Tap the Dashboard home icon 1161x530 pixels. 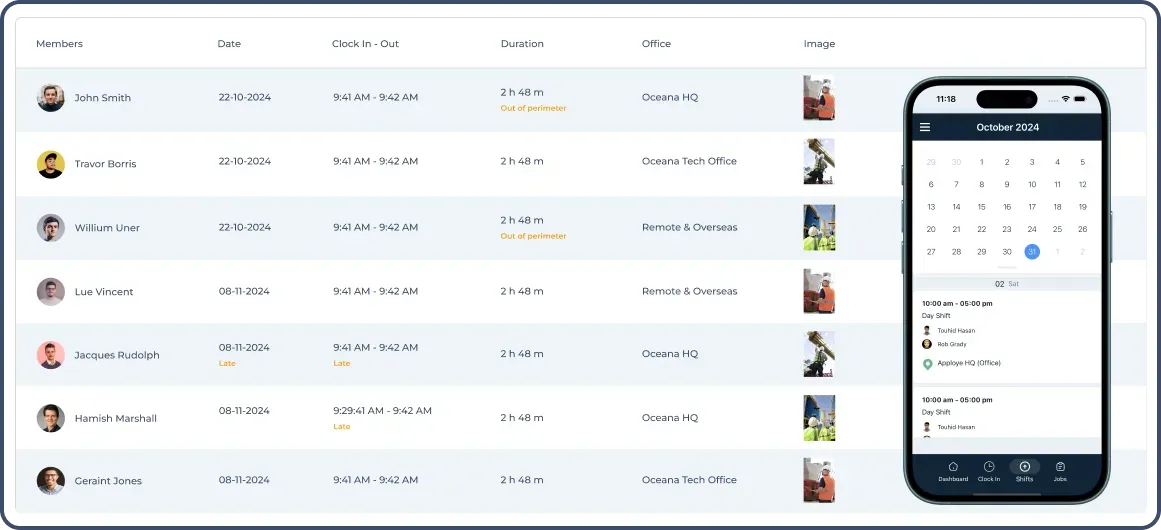click(x=953, y=467)
